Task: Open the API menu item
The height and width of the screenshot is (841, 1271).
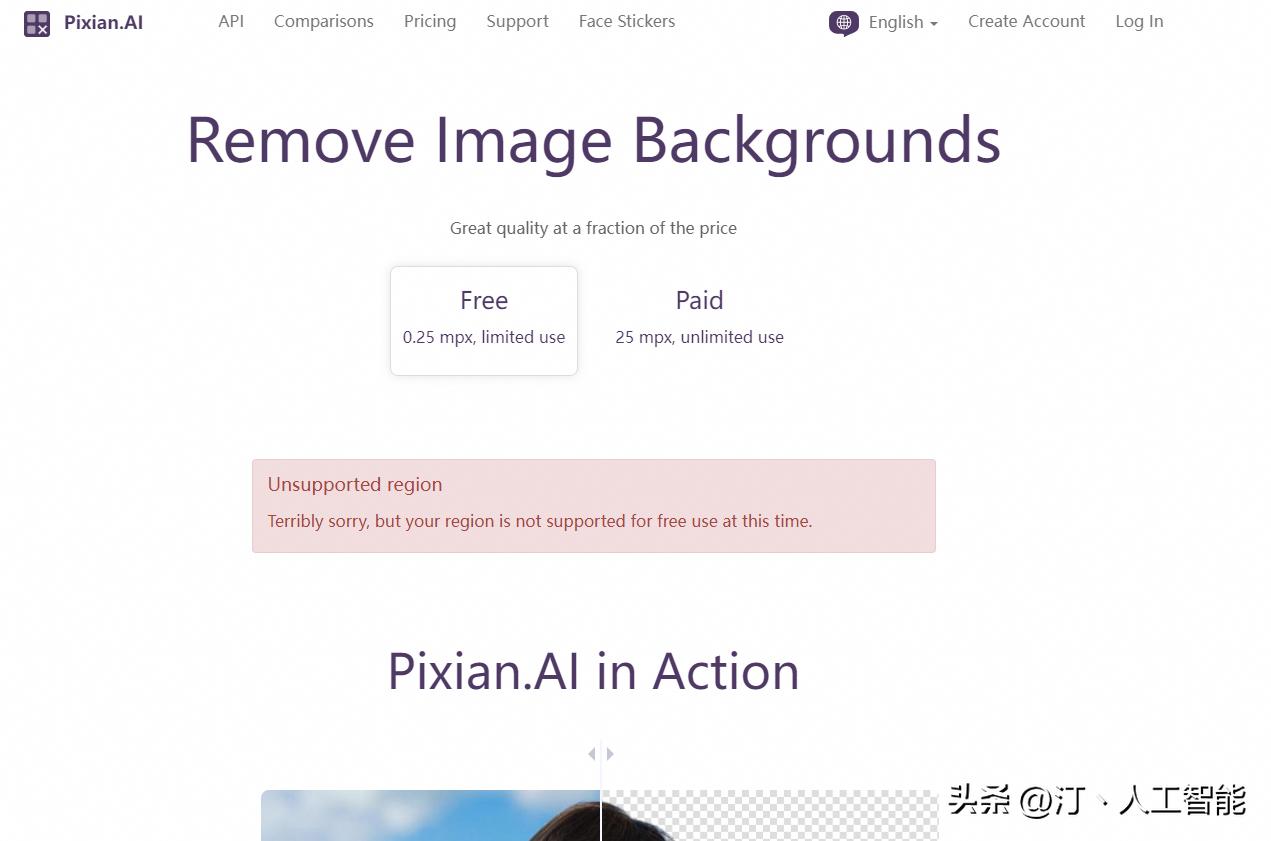Action: tap(231, 21)
